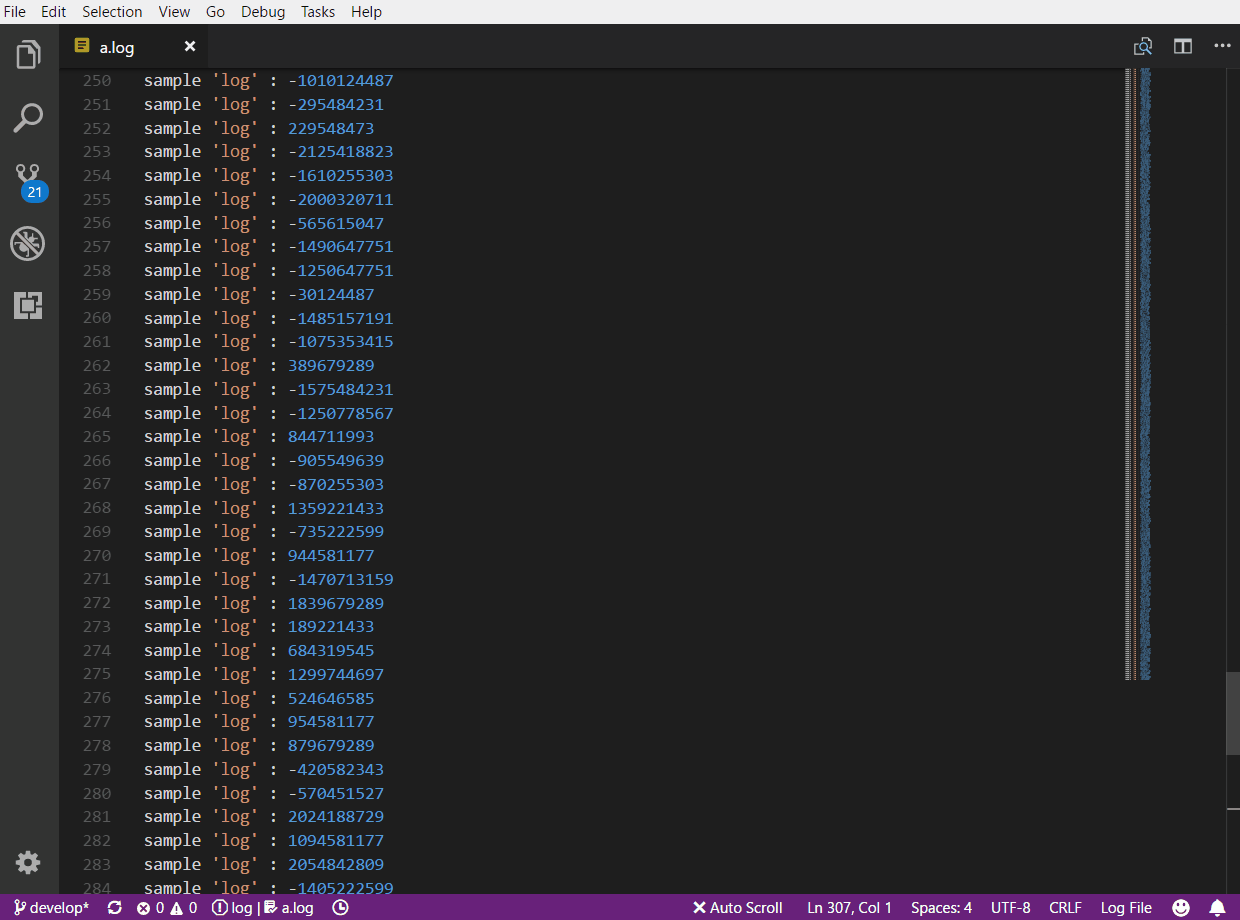The image size is (1240, 920).
Task: Click the feedback smiley icon
Action: point(1181,908)
